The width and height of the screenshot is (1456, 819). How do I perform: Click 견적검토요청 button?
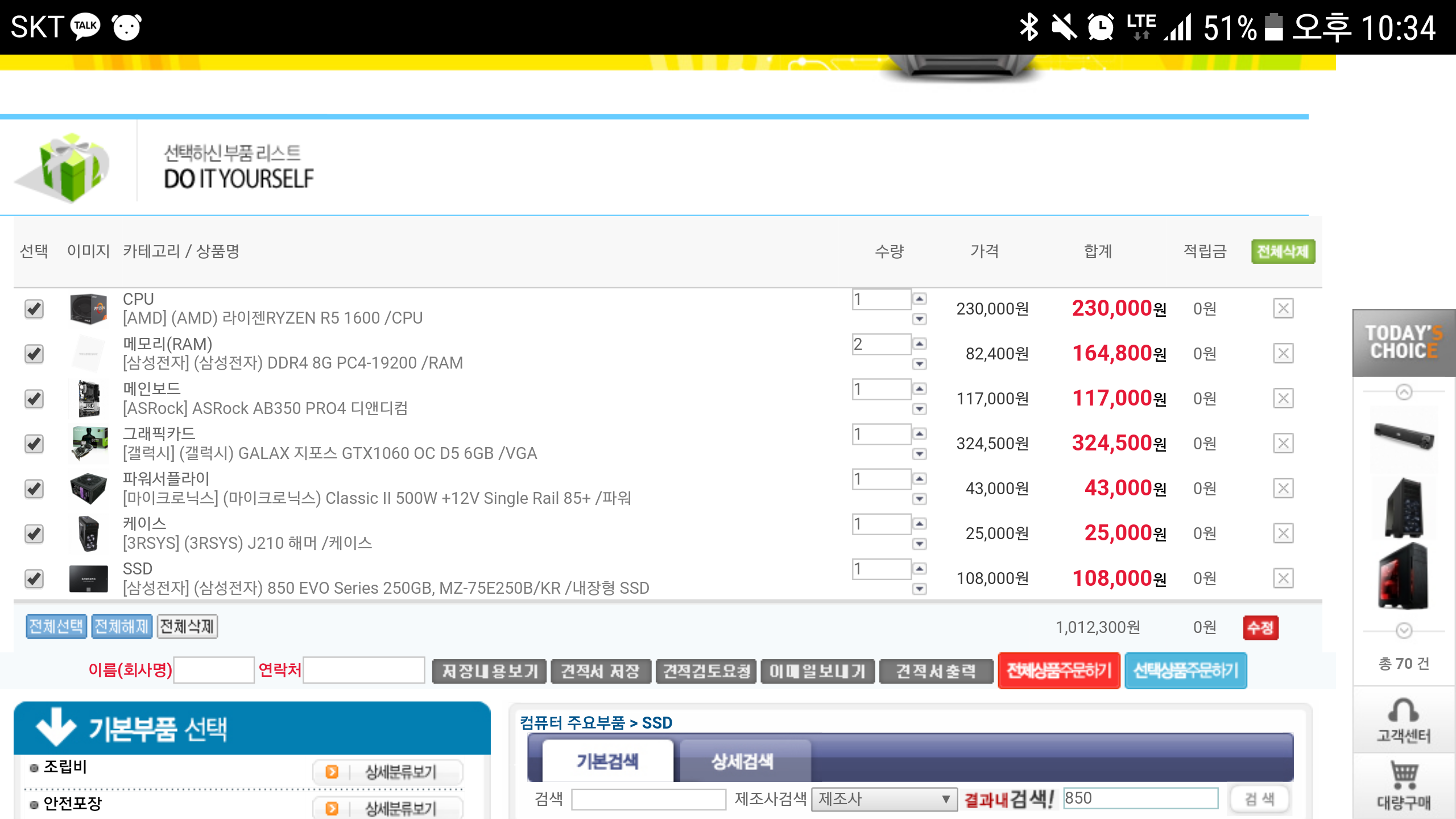[x=706, y=671]
